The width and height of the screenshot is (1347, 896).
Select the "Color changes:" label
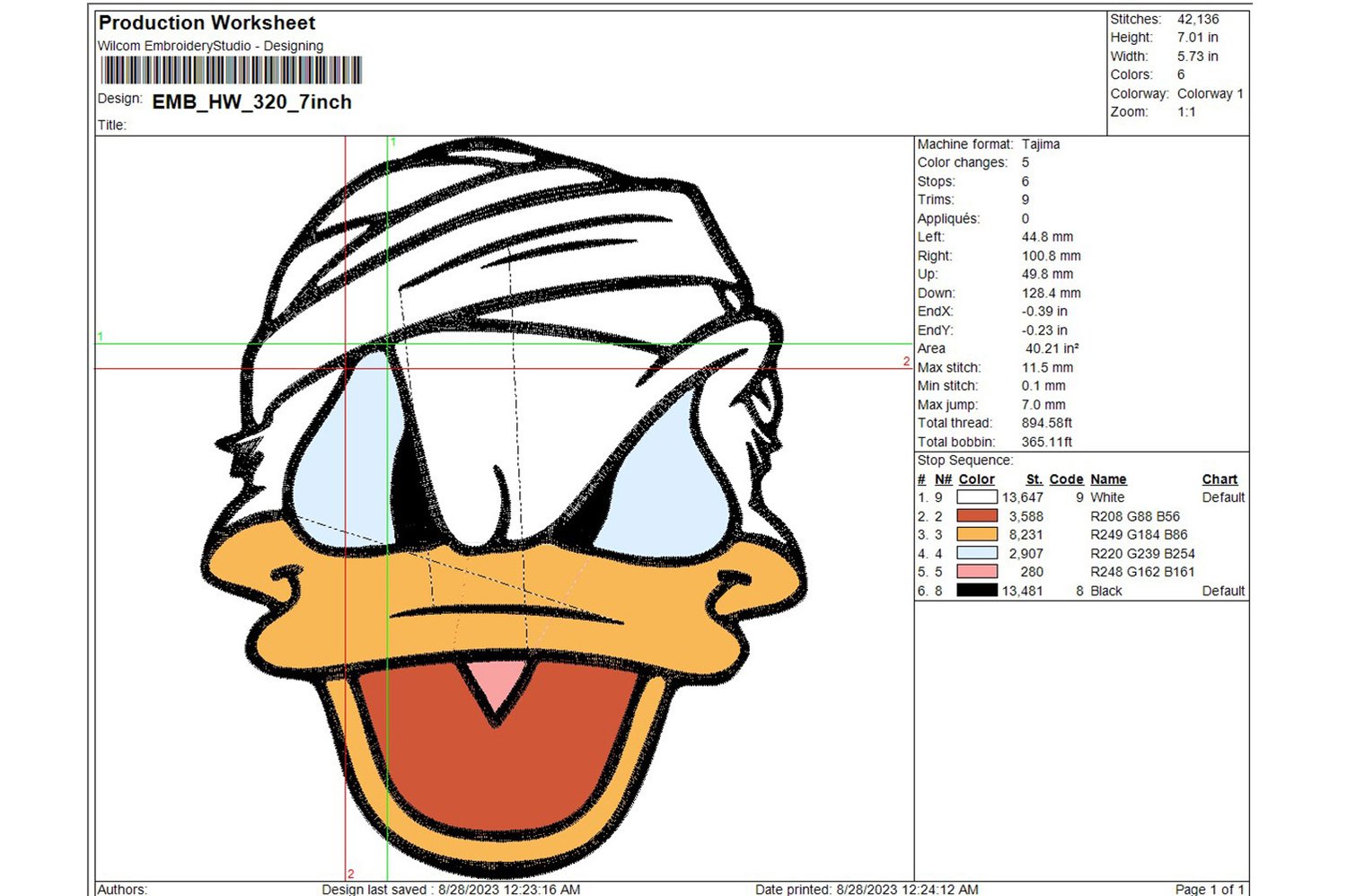click(x=963, y=163)
